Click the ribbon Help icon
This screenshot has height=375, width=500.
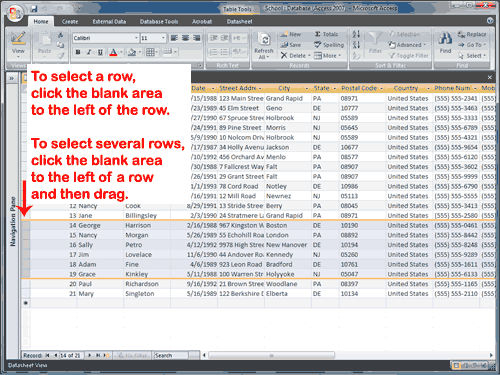click(490, 21)
